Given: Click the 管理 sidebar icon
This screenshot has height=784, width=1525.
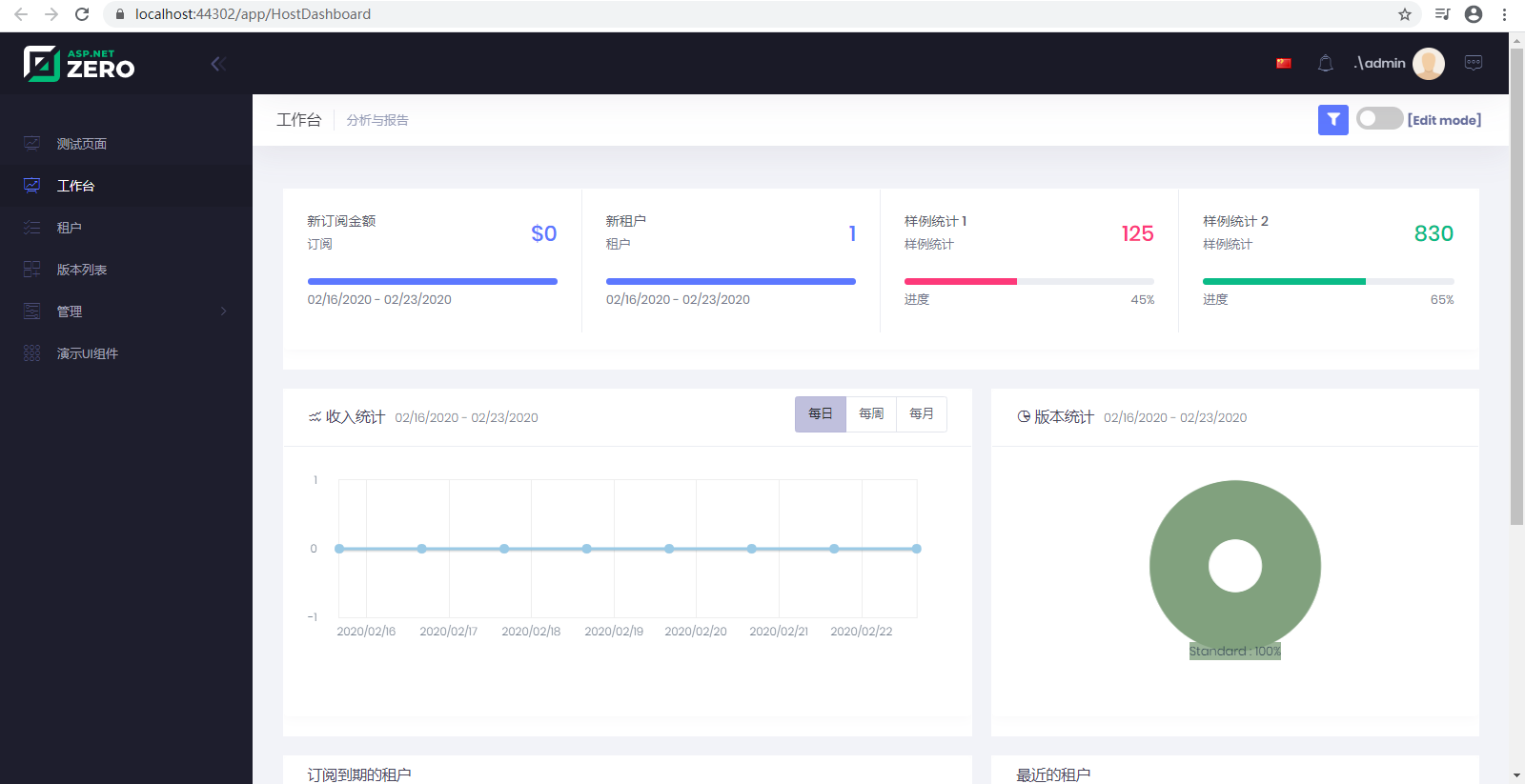Looking at the screenshot, I should pyautogui.click(x=32, y=312).
